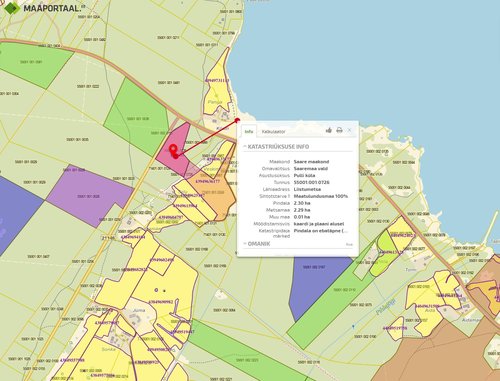
Task: Click the printer icon in info popup
Action: click(x=339, y=130)
